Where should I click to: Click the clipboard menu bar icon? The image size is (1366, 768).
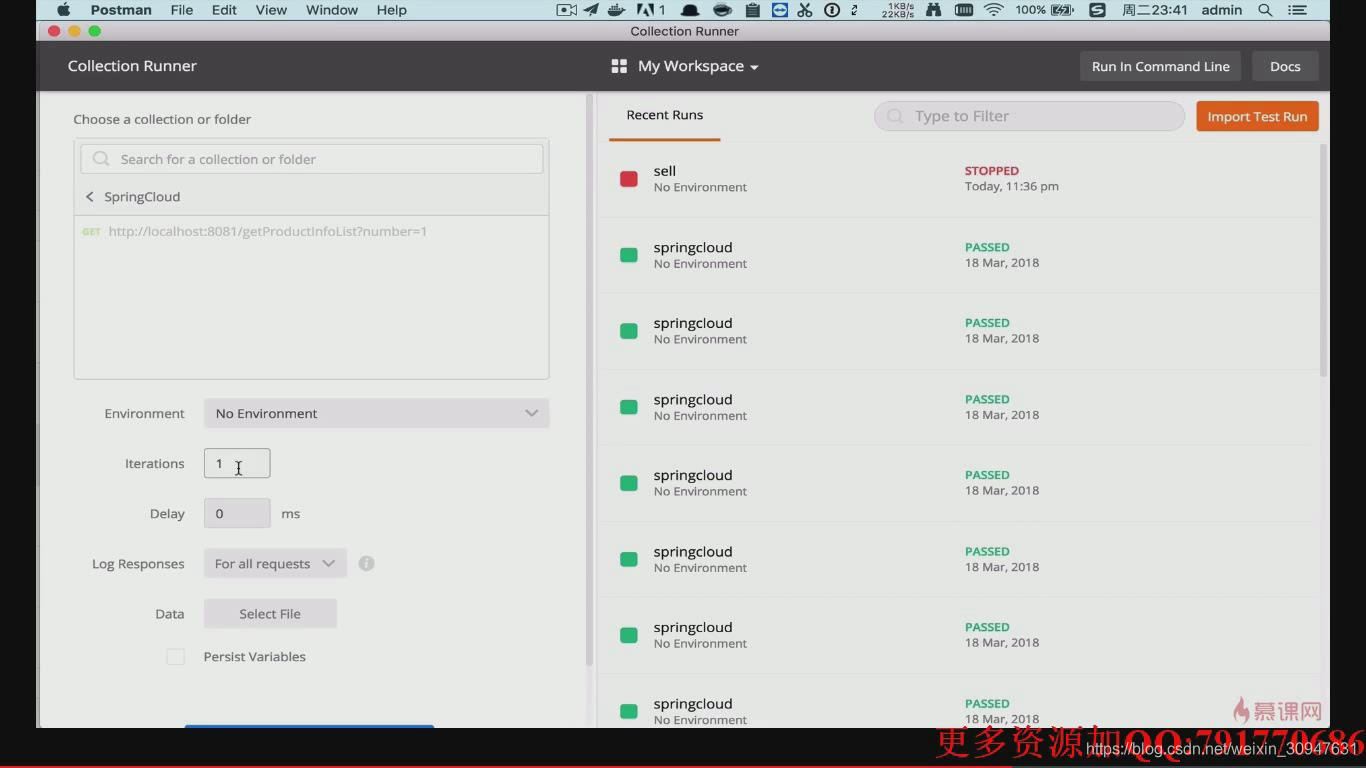752,10
